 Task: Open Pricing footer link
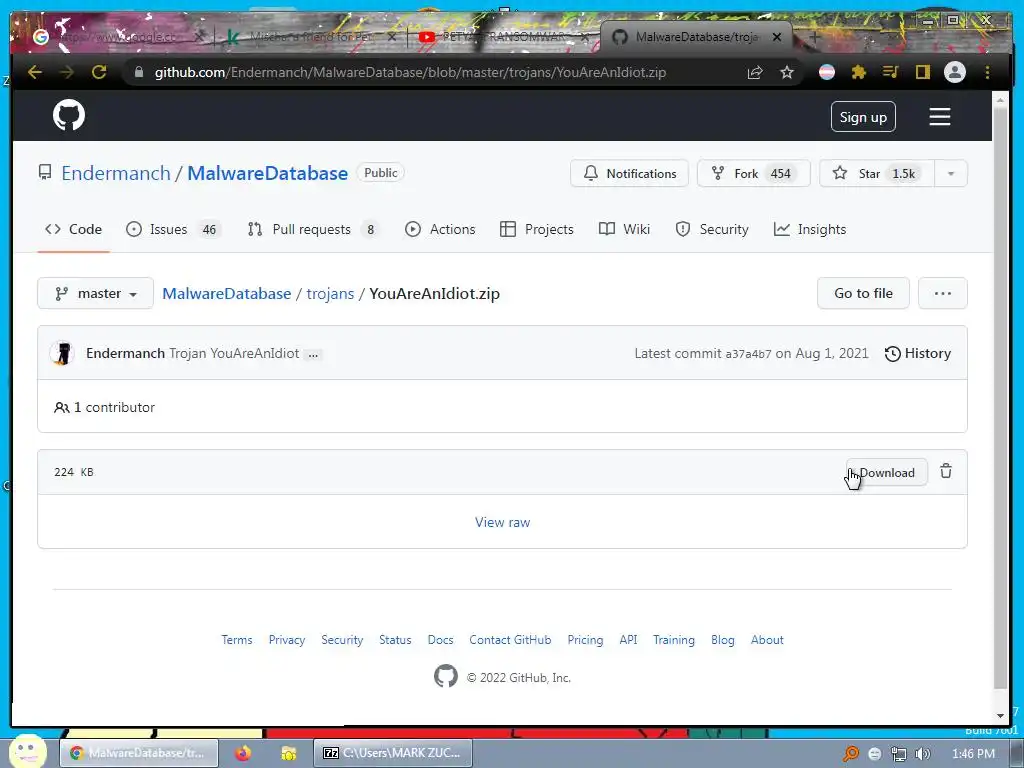(585, 640)
